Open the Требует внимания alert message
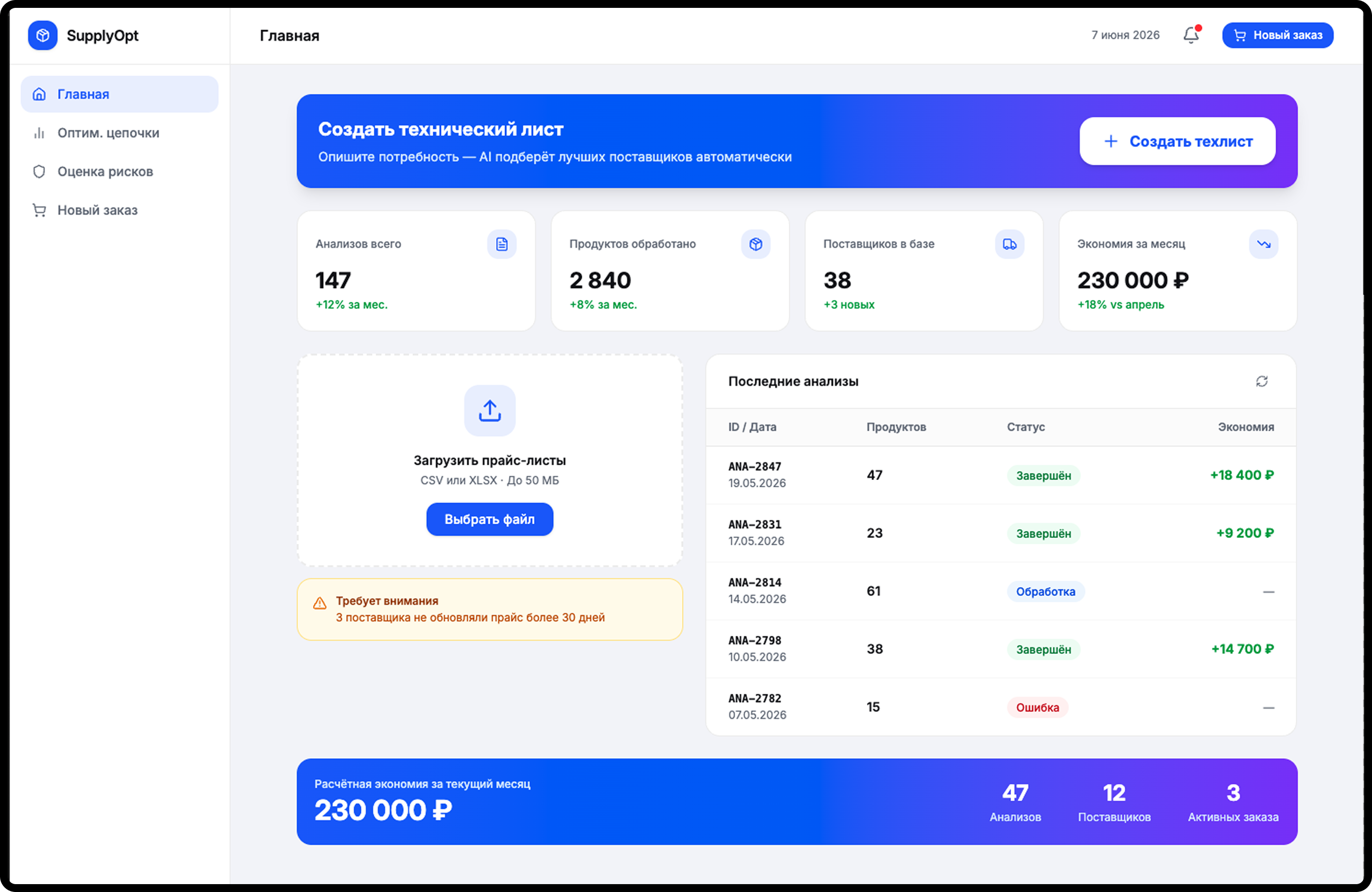Image resolution: width=1372 pixels, height=892 pixels. click(489, 609)
